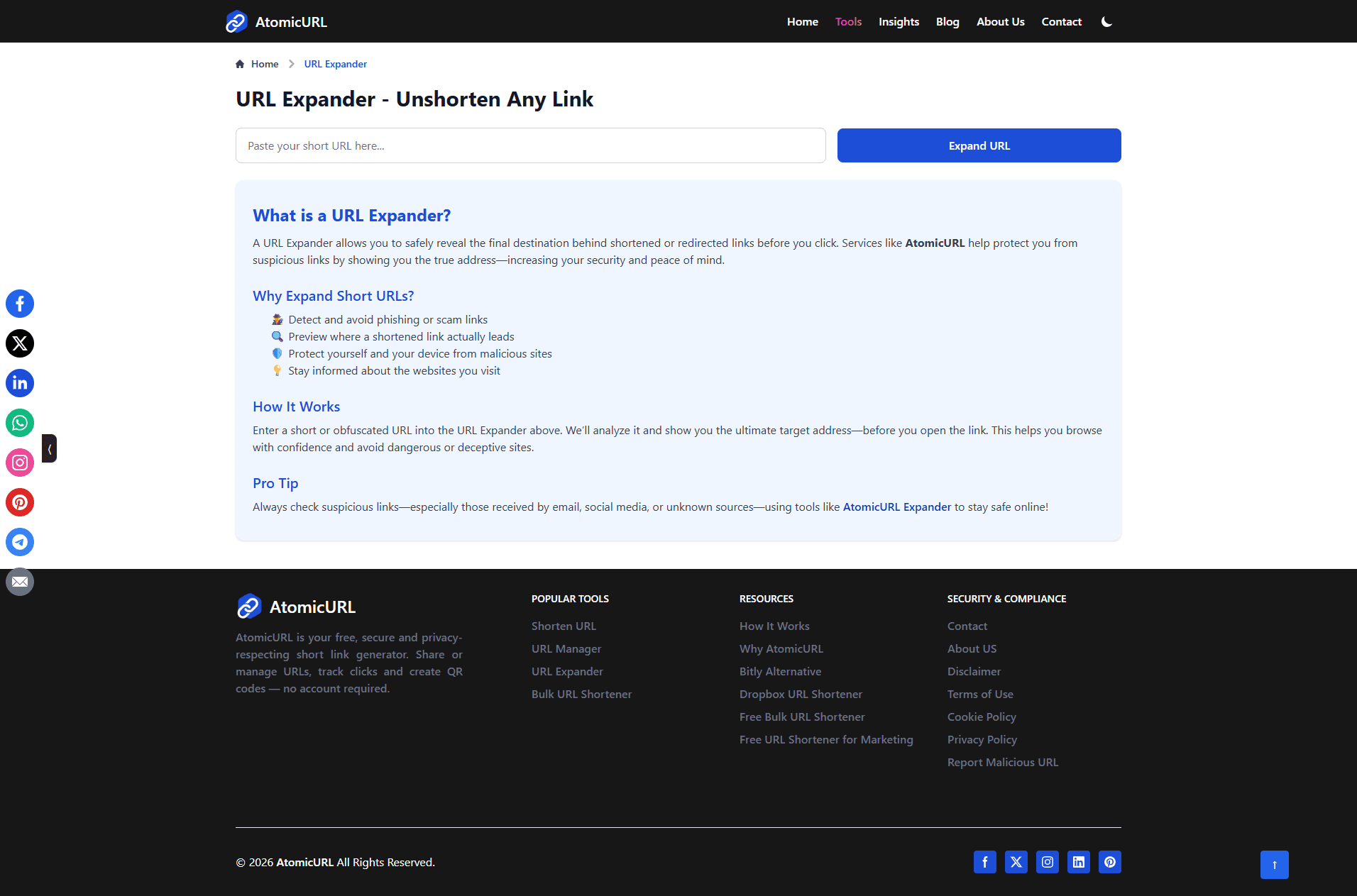Click the breadcrumb chevron separator

291,64
